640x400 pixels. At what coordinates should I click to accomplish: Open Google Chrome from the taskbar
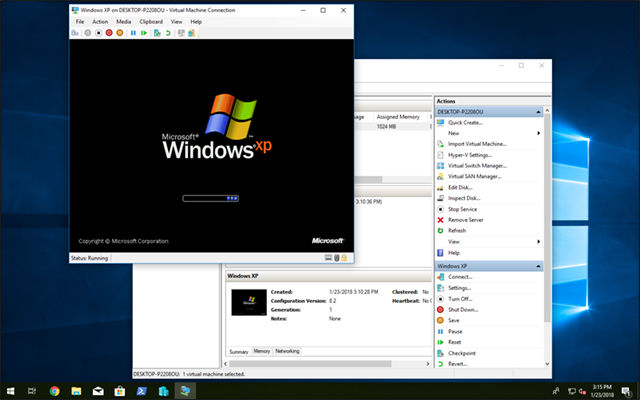coord(54,391)
